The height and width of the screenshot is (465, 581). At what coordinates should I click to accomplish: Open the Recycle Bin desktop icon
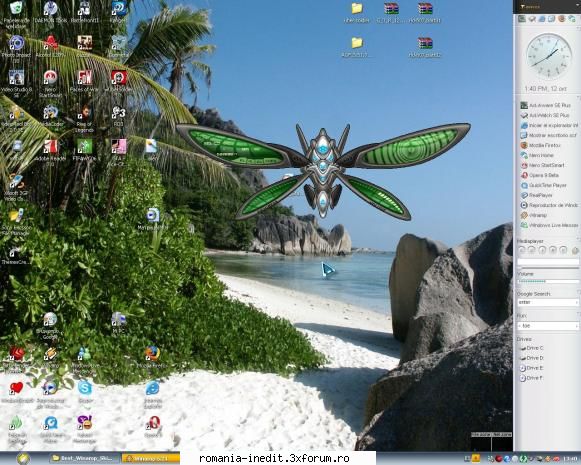click(x=16, y=9)
